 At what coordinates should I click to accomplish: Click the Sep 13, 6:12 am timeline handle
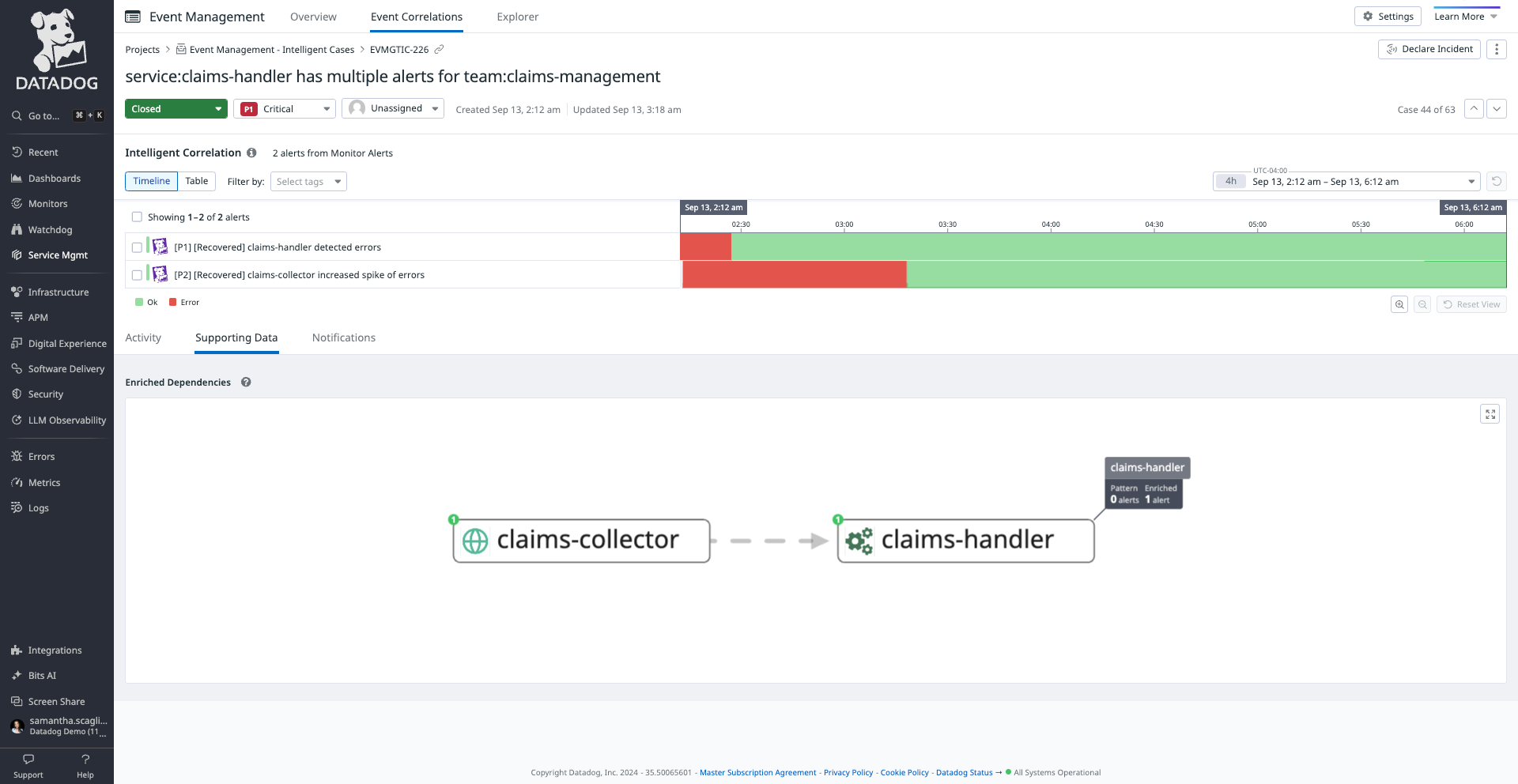click(x=1473, y=207)
